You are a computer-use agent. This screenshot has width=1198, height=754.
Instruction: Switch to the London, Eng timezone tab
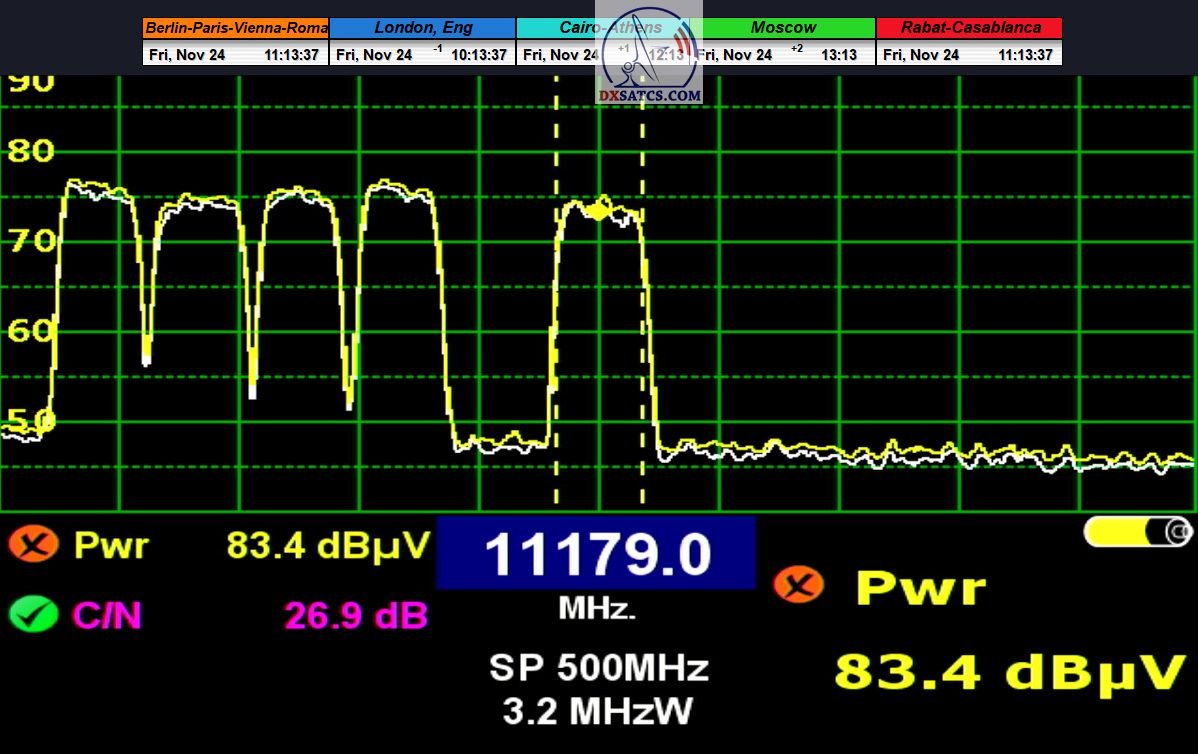click(x=422, y=28)
